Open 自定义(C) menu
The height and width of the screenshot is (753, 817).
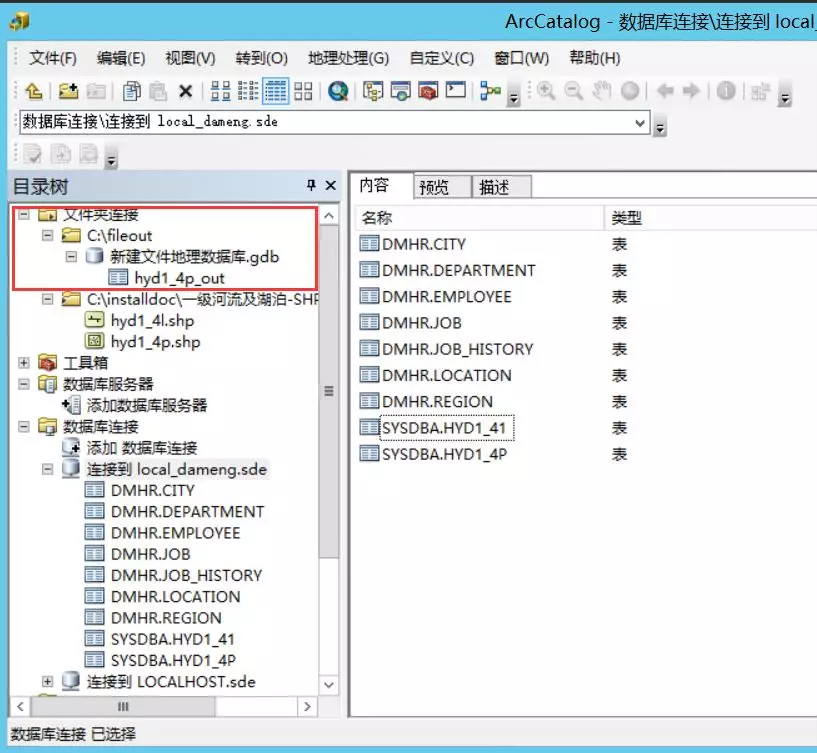pyautogui.click(x=442, y=58)
